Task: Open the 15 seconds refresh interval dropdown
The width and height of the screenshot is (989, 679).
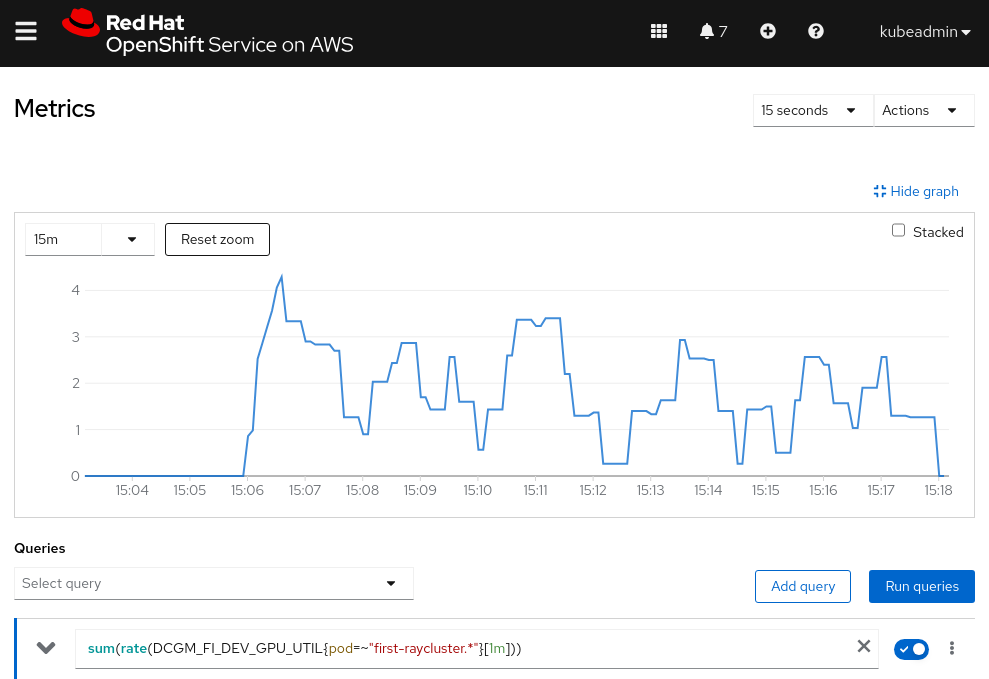Action: (812, 111)
